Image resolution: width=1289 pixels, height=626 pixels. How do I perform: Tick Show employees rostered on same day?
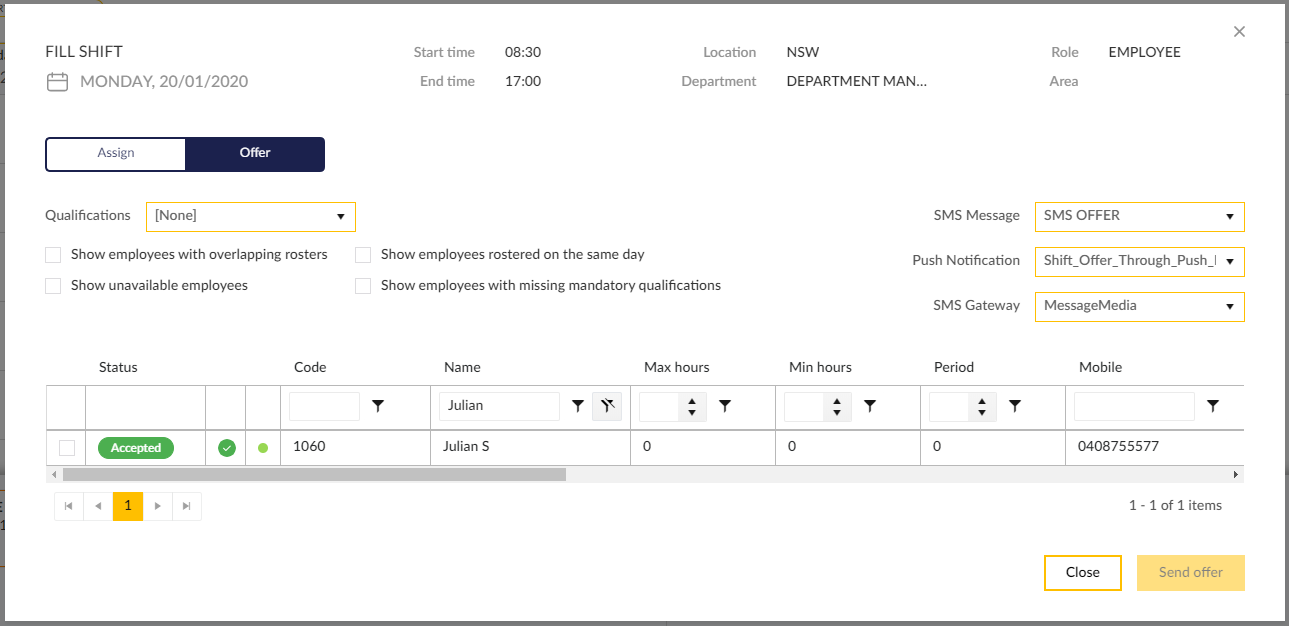pos(363,255)
